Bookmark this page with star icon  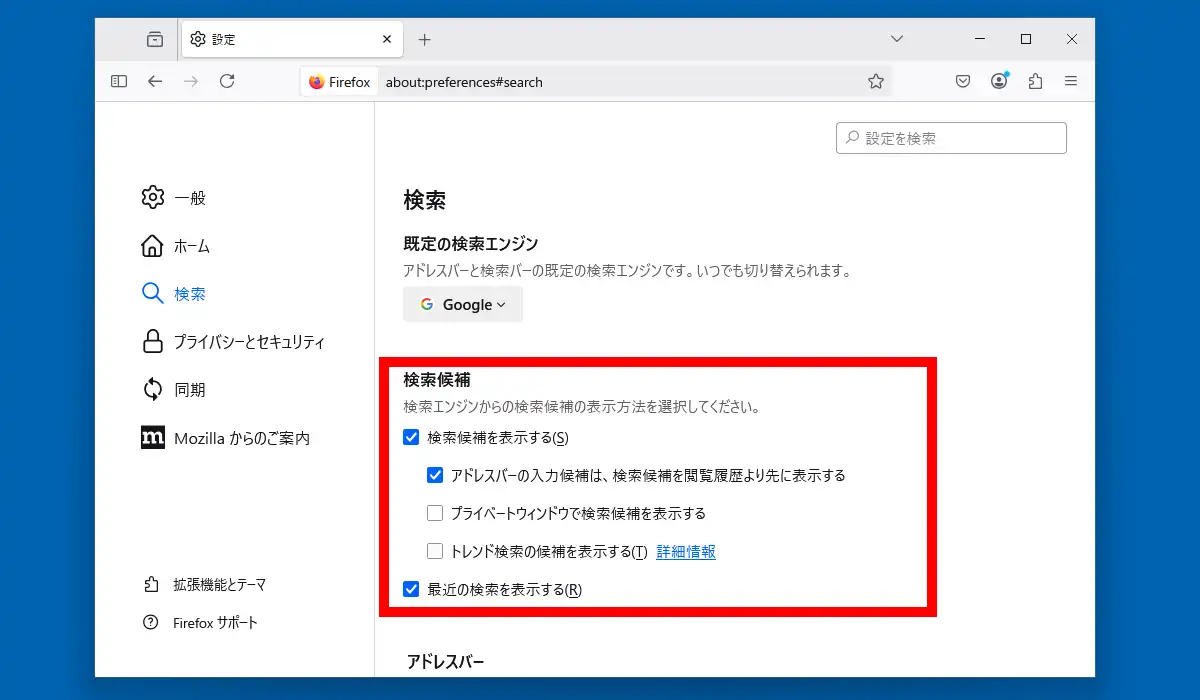(876, 82)
